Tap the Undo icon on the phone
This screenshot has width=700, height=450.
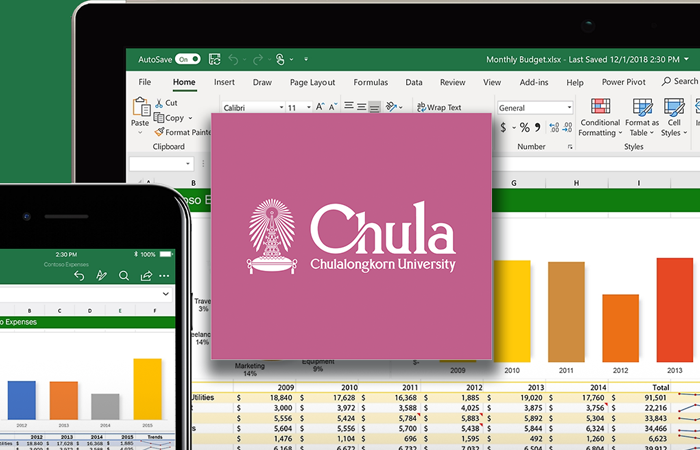[79, 276]
